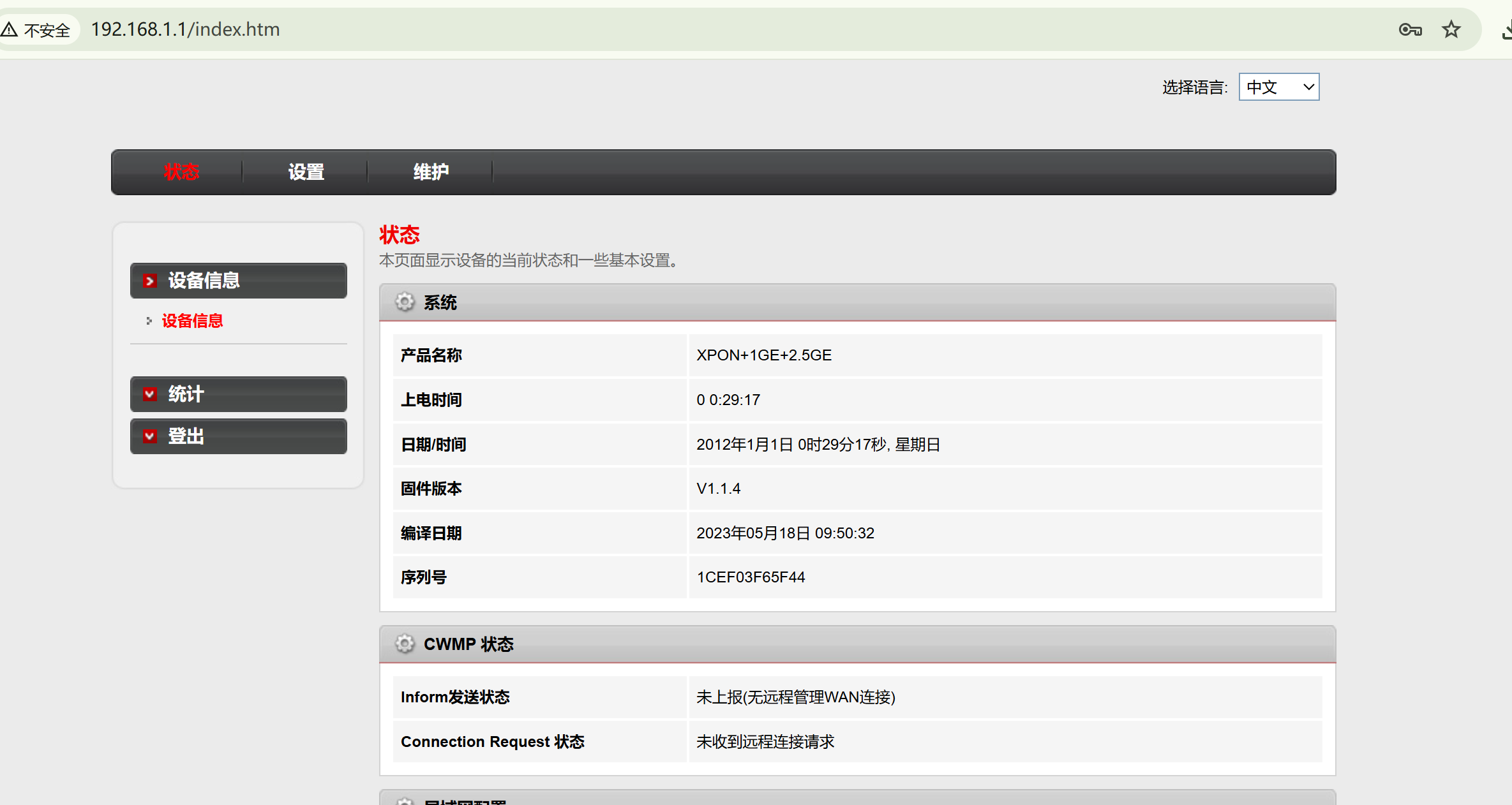Bookmark this page with the star icon
This screenshot has width=1512, height=805.
tap(1451, 30)
